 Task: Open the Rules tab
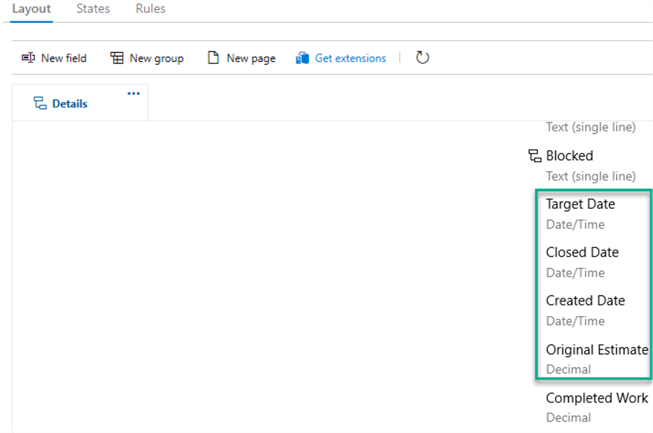(150, 9)
